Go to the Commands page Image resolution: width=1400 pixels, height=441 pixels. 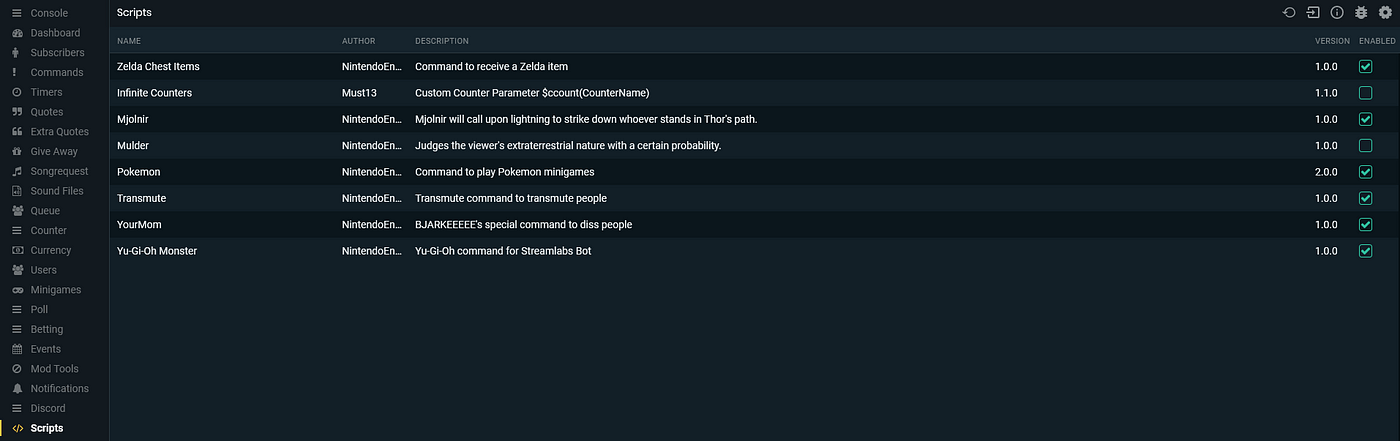(55, 72)
